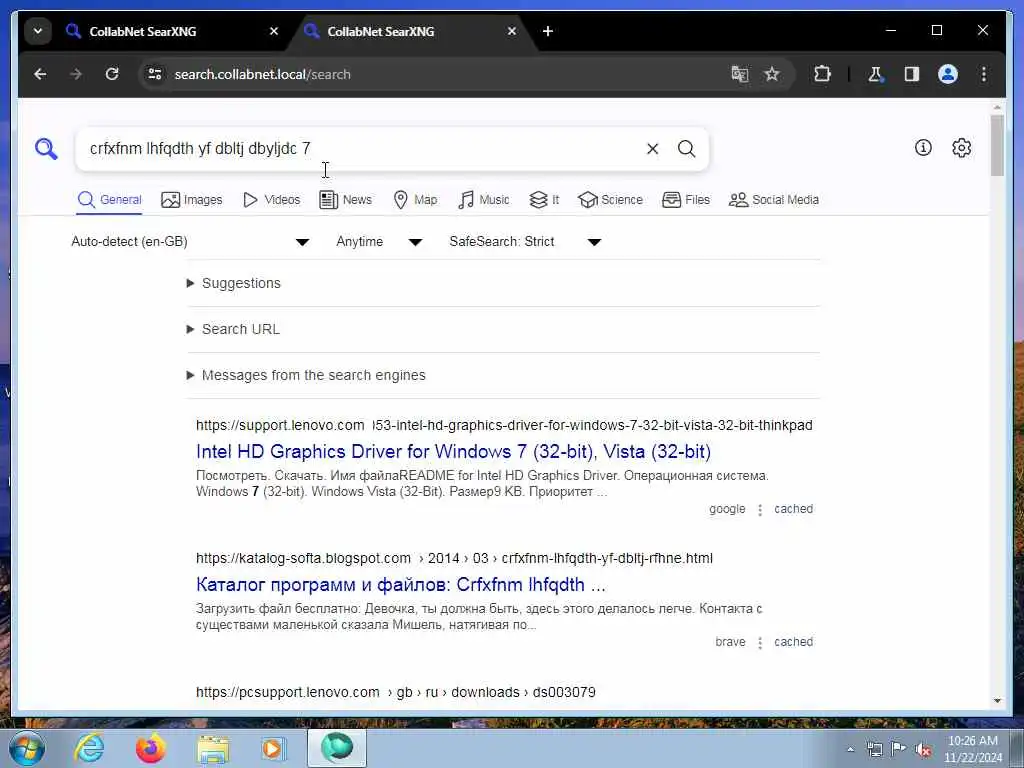Open the tab search dropdown arrow
1024x768 pixels.
click(x=38, y=31)
